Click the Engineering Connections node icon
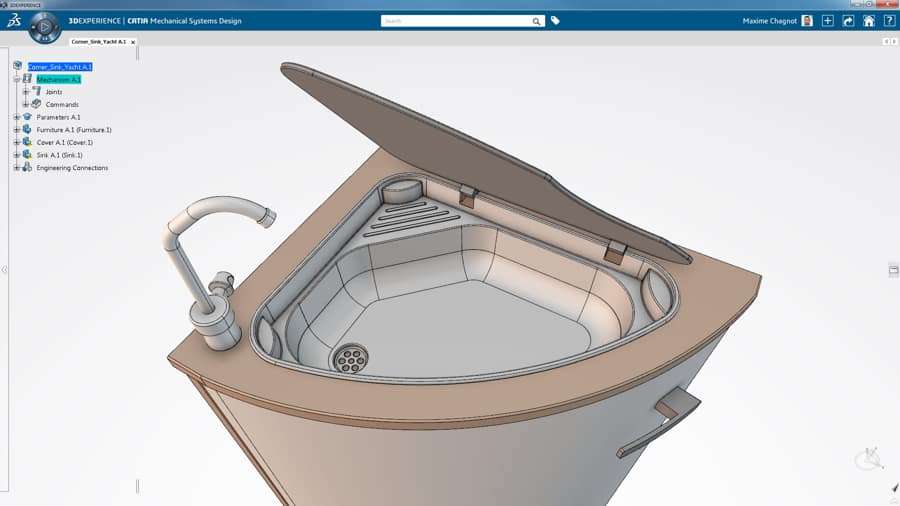Screen dimensions: 900x506 (27, 167)
